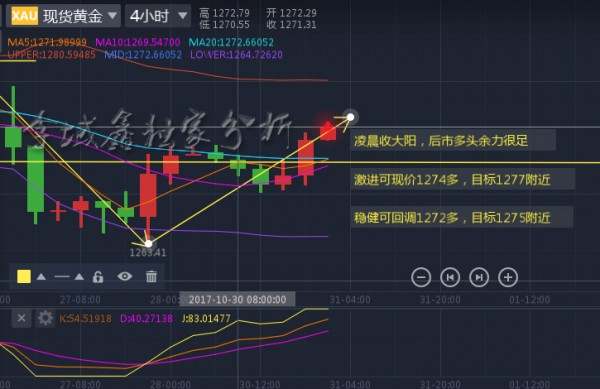Click the 低 1270.55 low price readout
The height and width of the screenshot is (389, 600).
pyautogui.click(x=225, y=25)
